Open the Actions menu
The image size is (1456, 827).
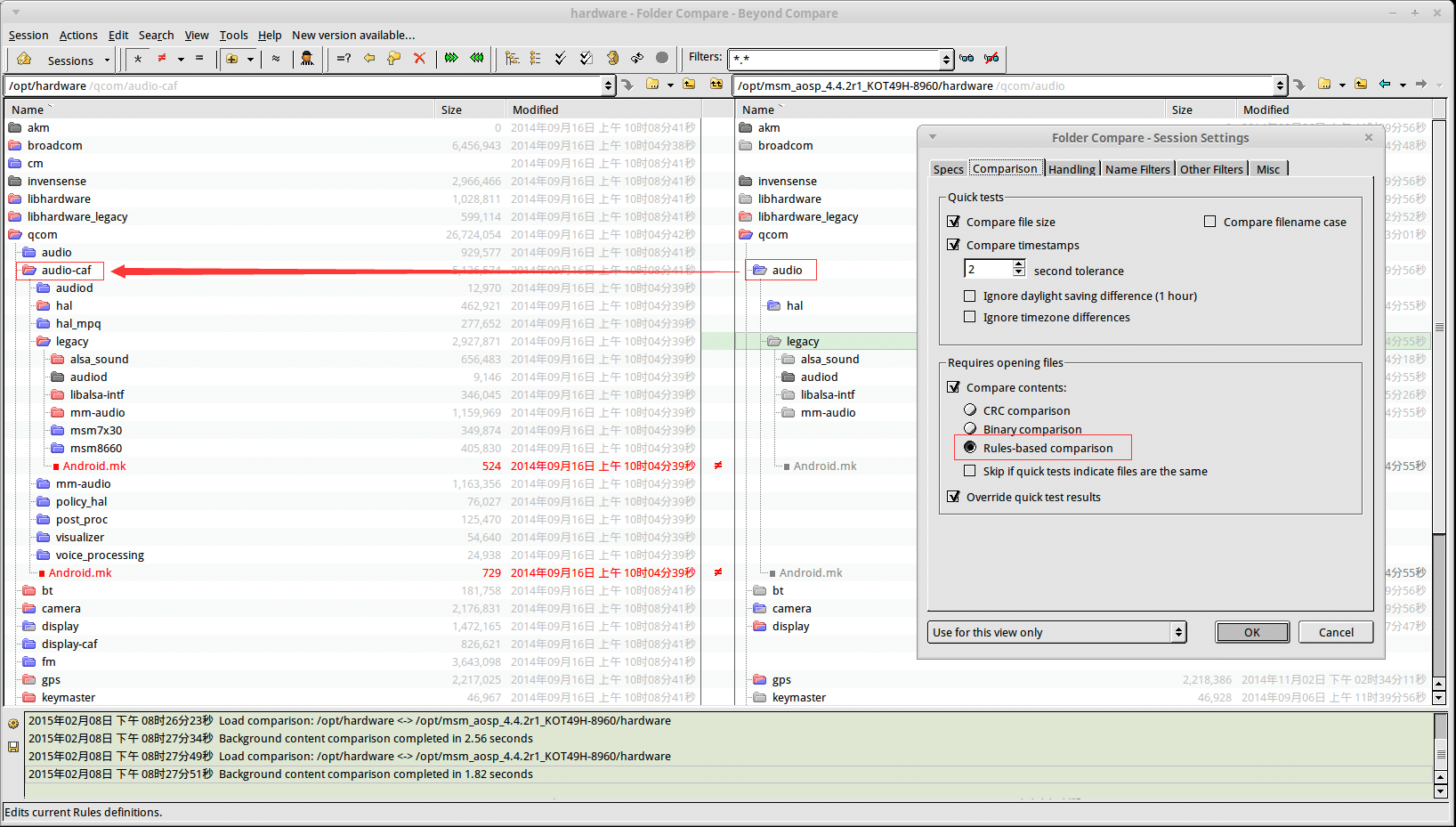point(78,36)
